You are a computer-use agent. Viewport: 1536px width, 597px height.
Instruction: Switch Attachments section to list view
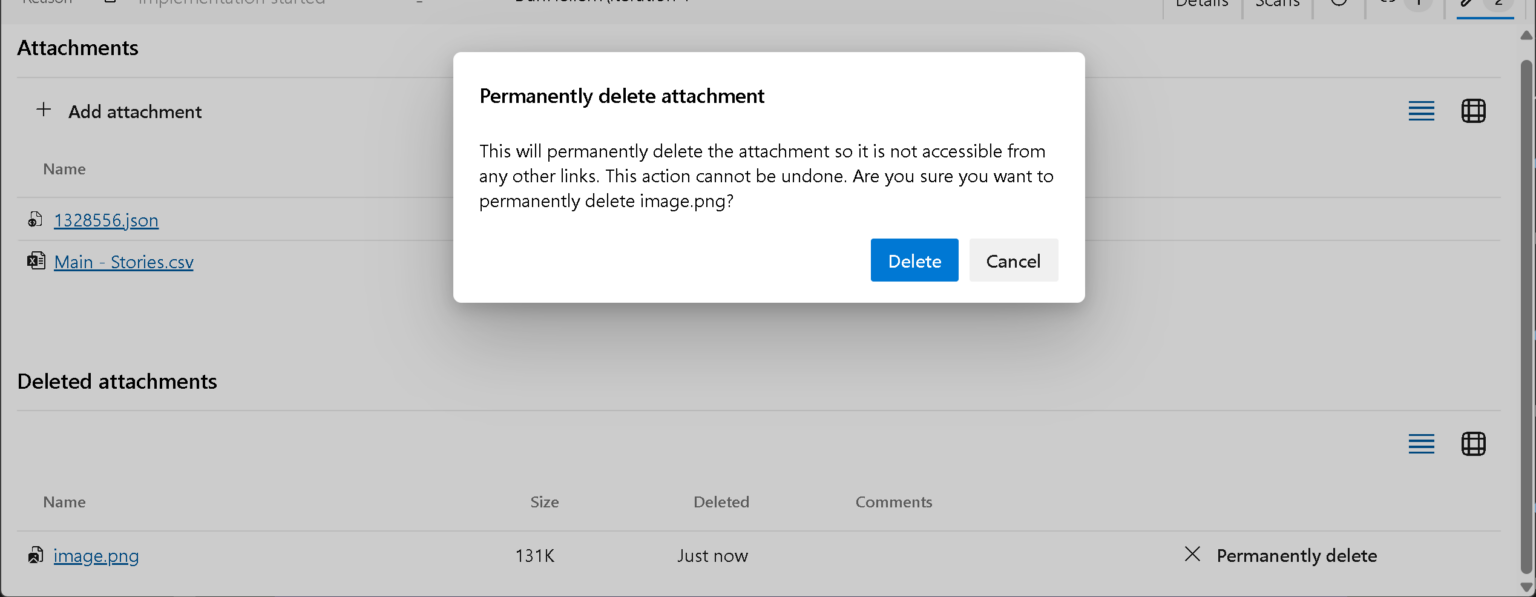pos(1421,111)
